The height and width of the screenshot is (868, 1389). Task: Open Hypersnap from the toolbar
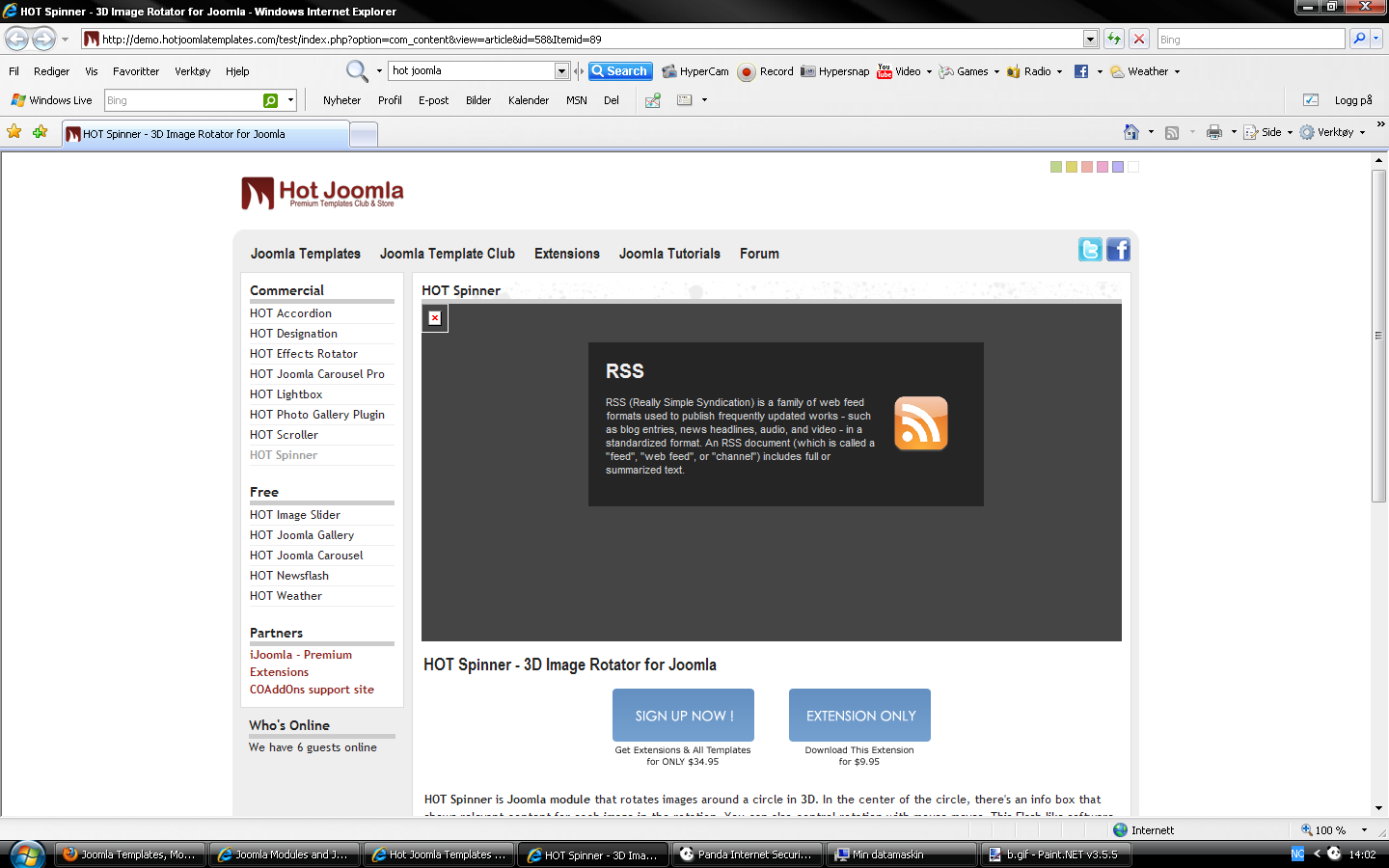pyautogui.click(x=835, y=71)
